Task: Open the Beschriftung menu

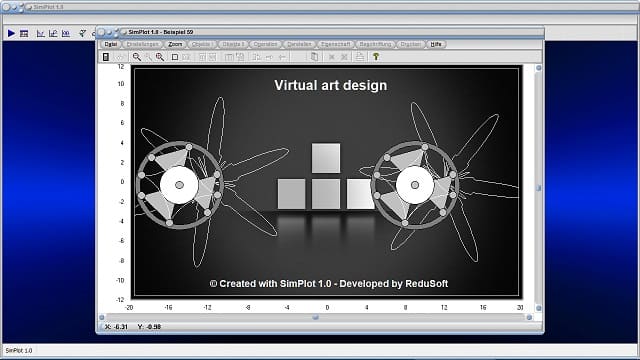Action: 375,44
